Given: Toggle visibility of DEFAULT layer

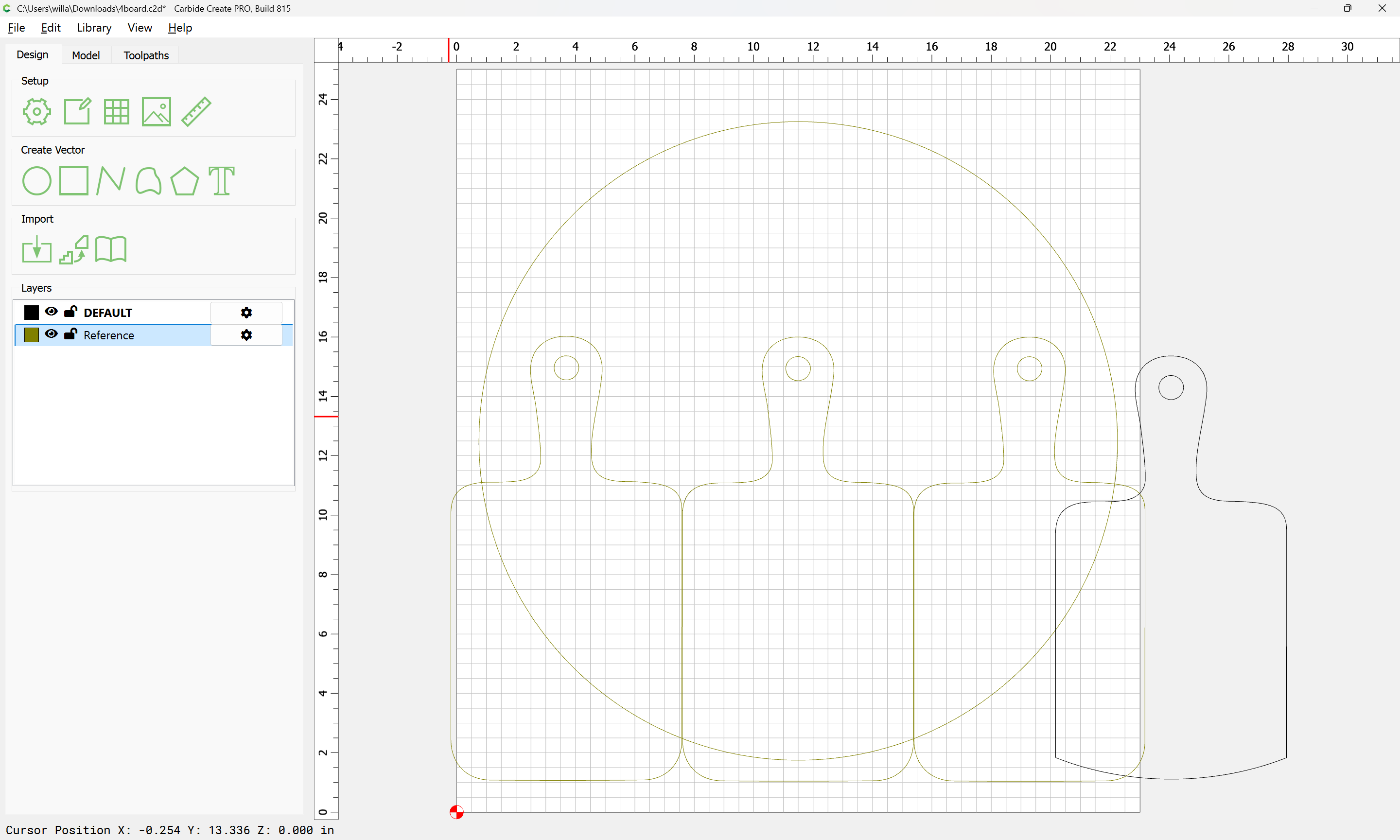Looking at the screenshot, I should pos(51,311).
